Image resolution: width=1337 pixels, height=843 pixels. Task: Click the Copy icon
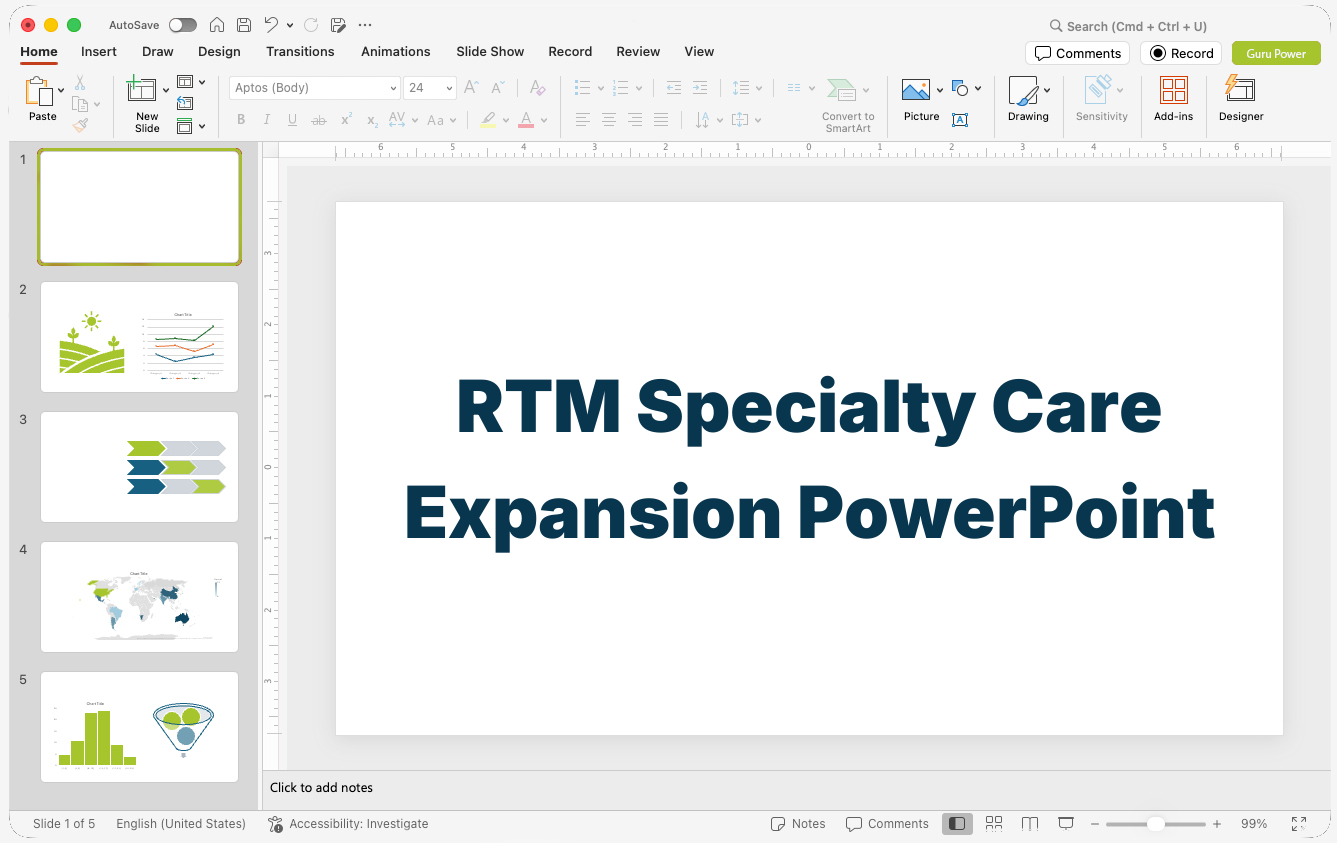tap(80, 104)
